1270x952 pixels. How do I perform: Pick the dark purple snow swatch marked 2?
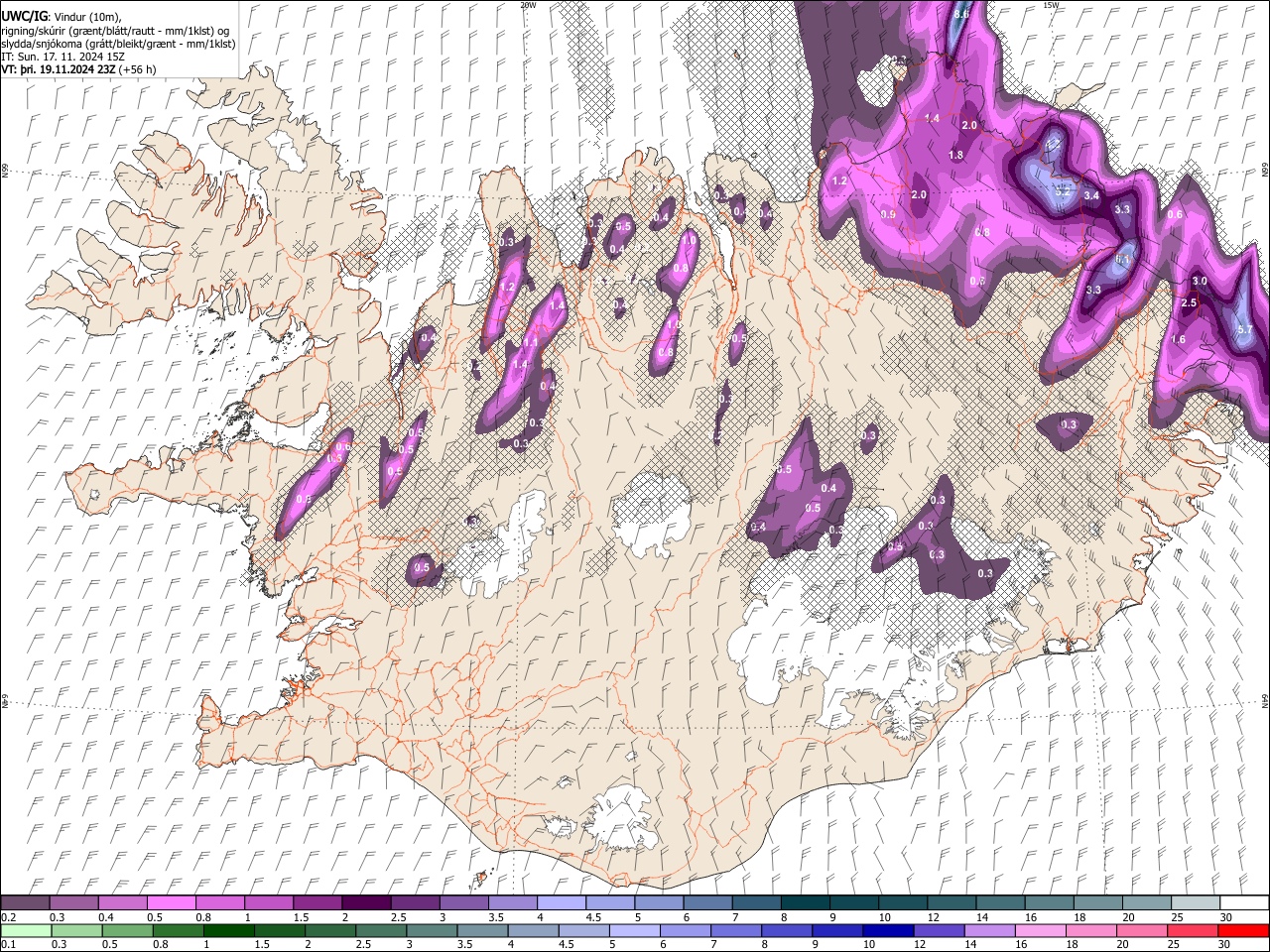[x=366, y=903]
